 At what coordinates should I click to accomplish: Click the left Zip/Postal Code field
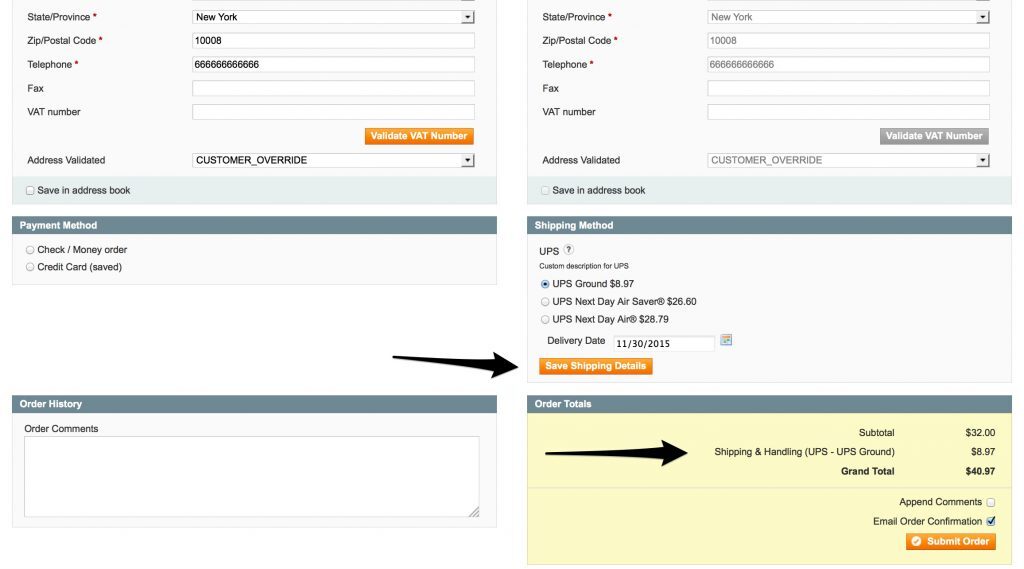(333, 41)
